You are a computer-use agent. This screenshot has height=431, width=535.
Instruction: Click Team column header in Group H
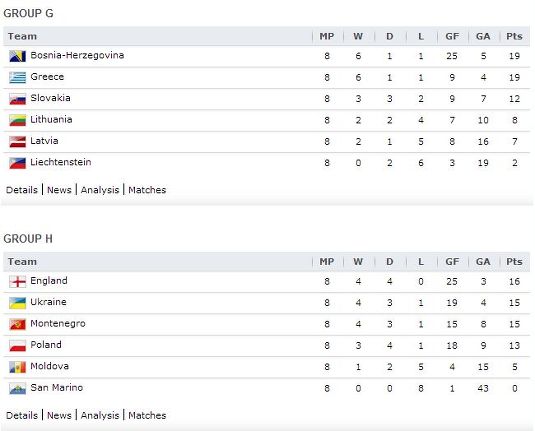click(22, 262)
